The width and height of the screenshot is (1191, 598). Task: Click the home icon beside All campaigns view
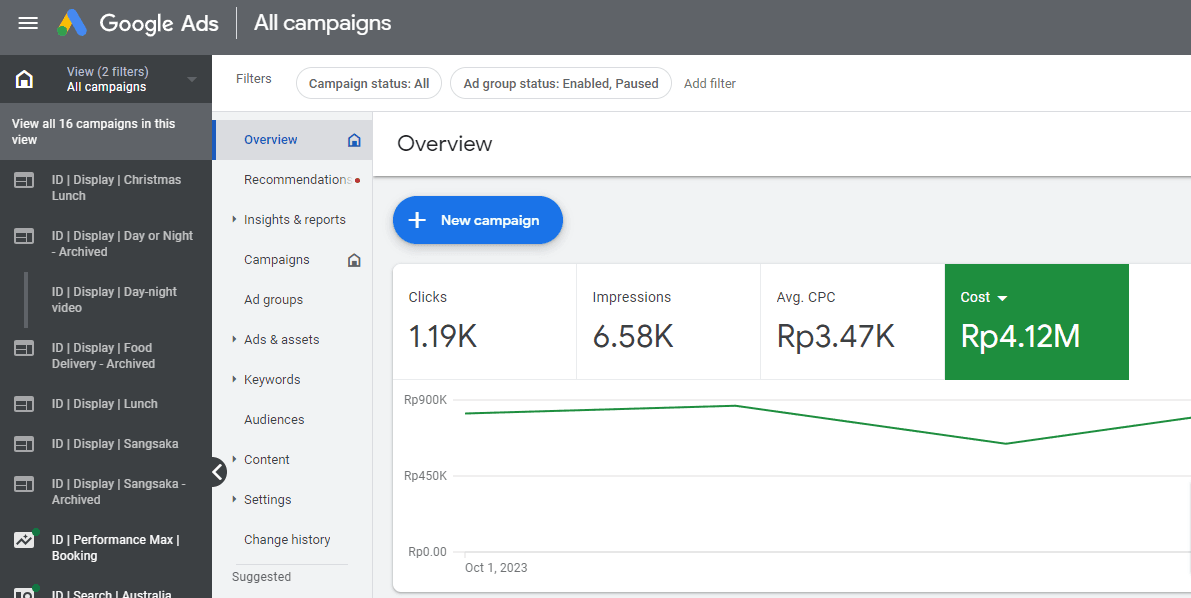click(24, 79)
